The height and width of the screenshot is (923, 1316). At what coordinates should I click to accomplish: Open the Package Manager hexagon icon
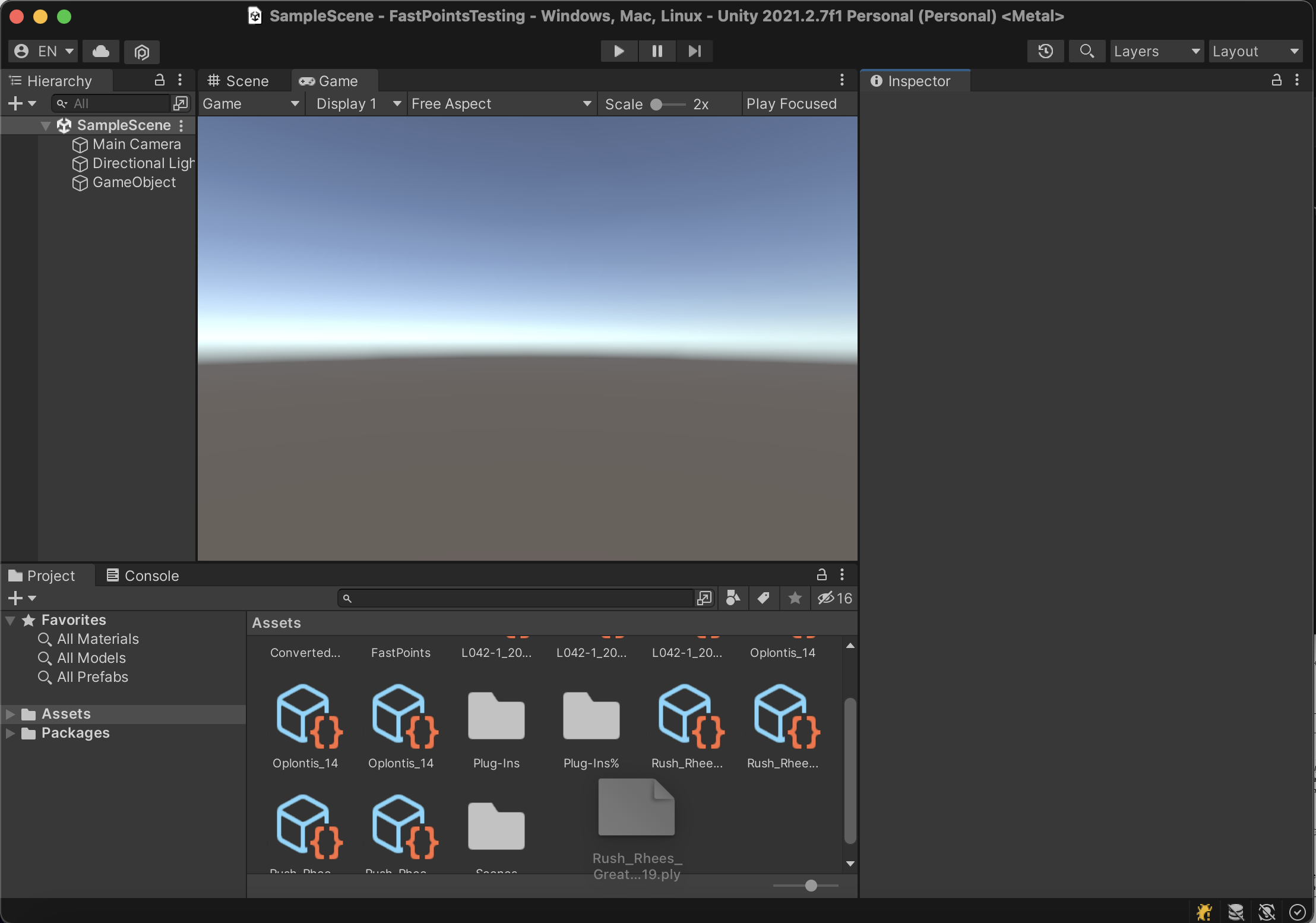pos(141,52)
